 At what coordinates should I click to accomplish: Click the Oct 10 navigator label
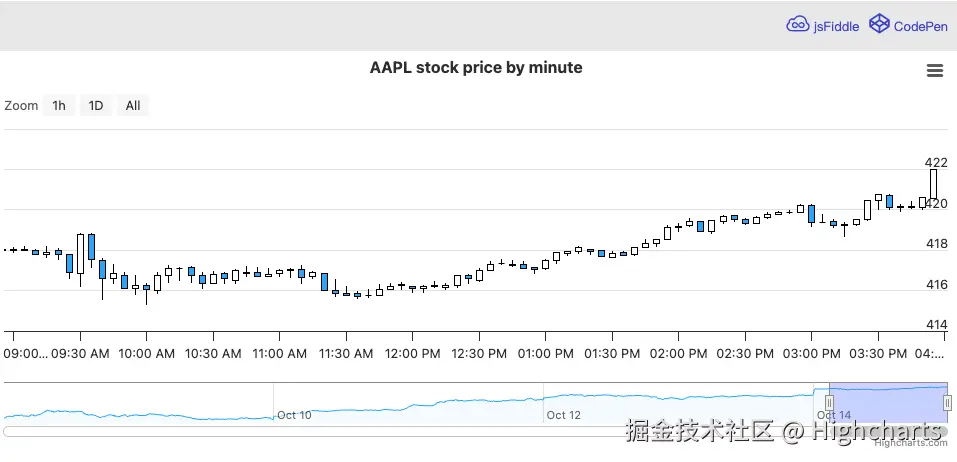click(294, 415)
